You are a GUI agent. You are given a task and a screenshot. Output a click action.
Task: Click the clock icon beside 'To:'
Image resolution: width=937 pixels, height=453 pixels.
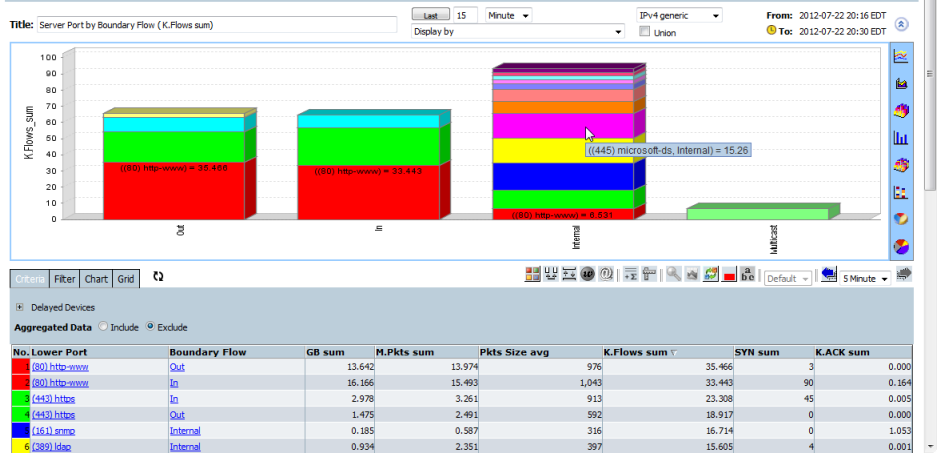771,29
